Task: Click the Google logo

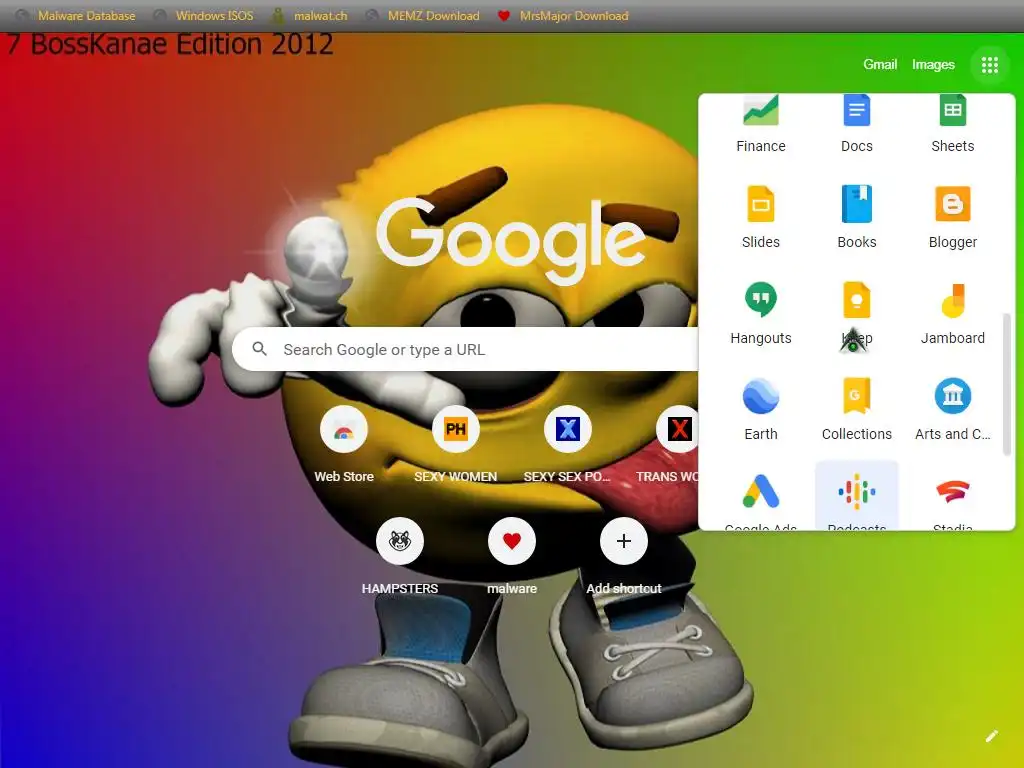Action: pyautogui.click(x=511, y=240)
